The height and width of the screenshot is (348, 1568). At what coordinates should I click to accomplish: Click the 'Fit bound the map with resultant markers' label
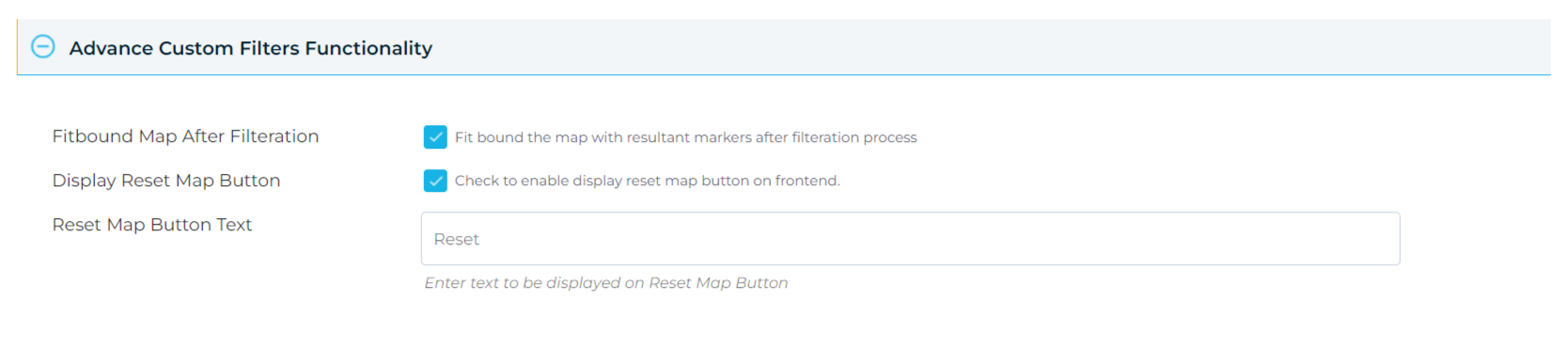685,137
